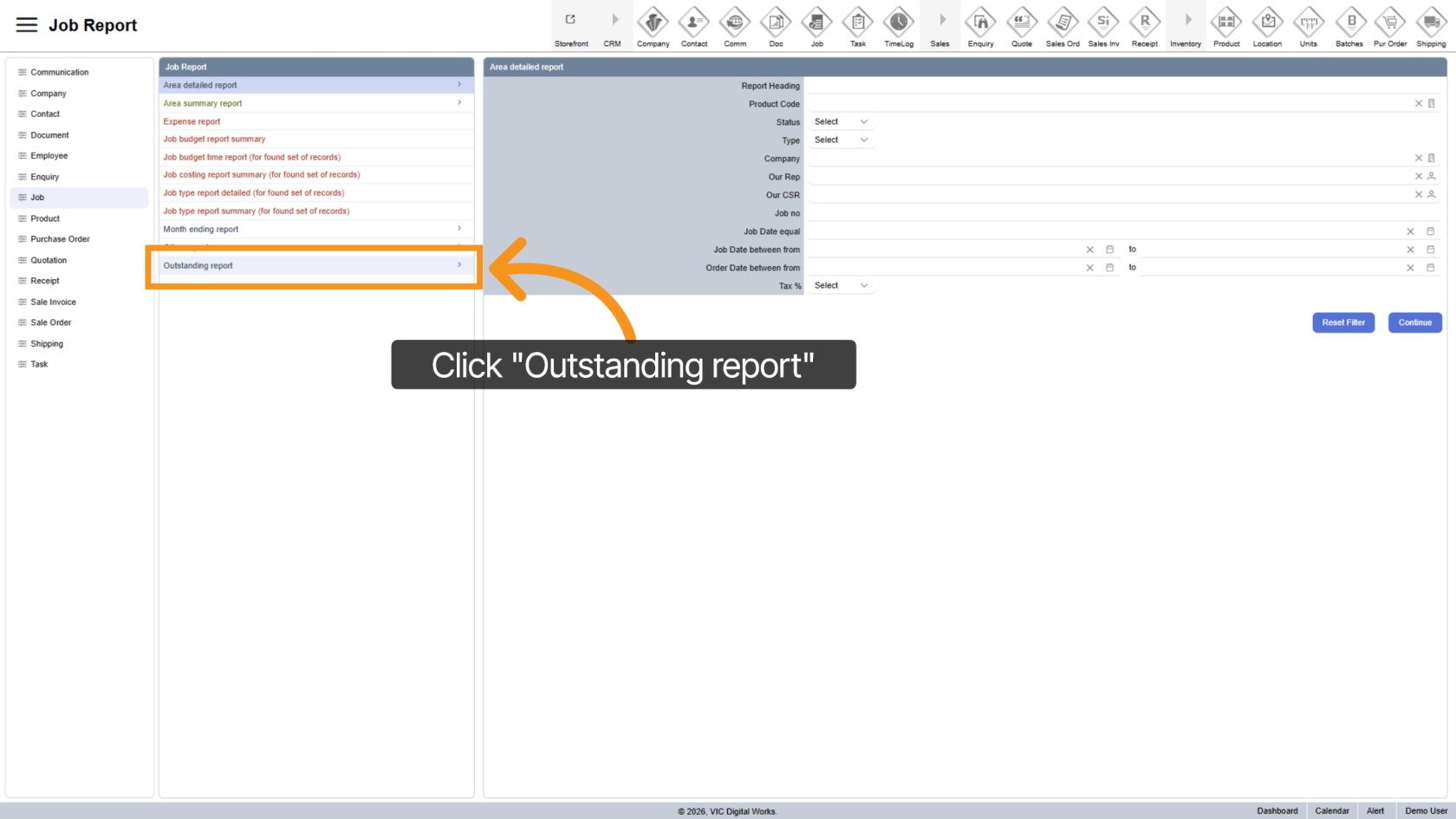Open the Company module icon
Viewport: 1456px width, 819px height.
[x=653, y=22]
